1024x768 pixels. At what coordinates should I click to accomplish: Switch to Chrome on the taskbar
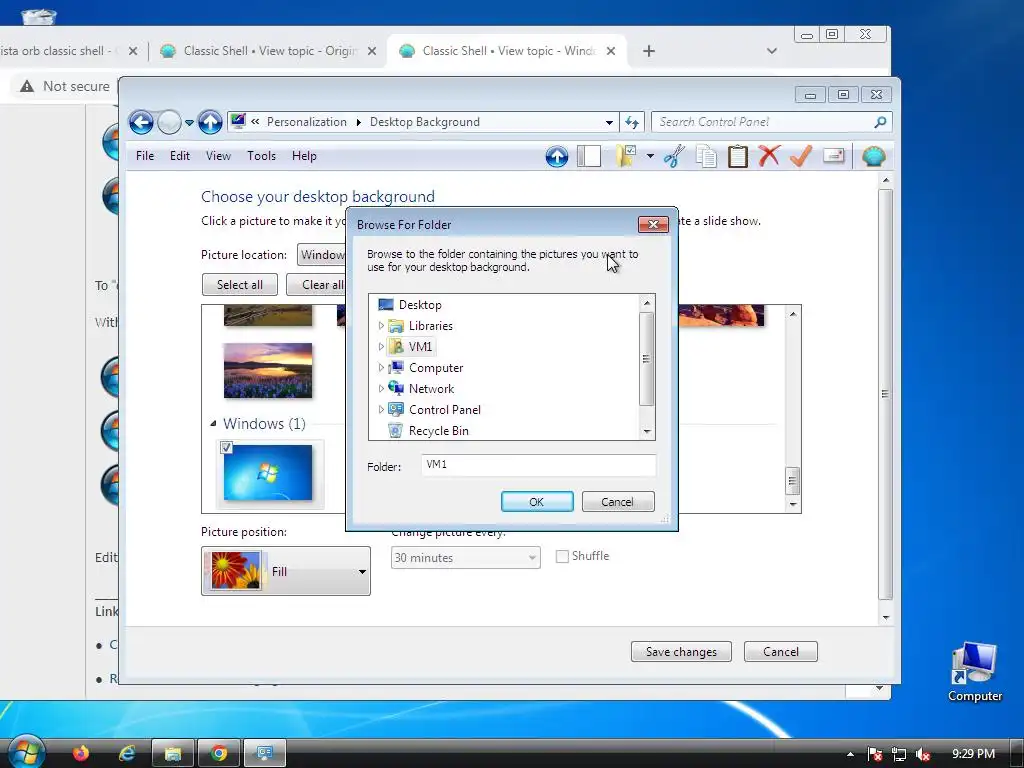click(219, 753)
